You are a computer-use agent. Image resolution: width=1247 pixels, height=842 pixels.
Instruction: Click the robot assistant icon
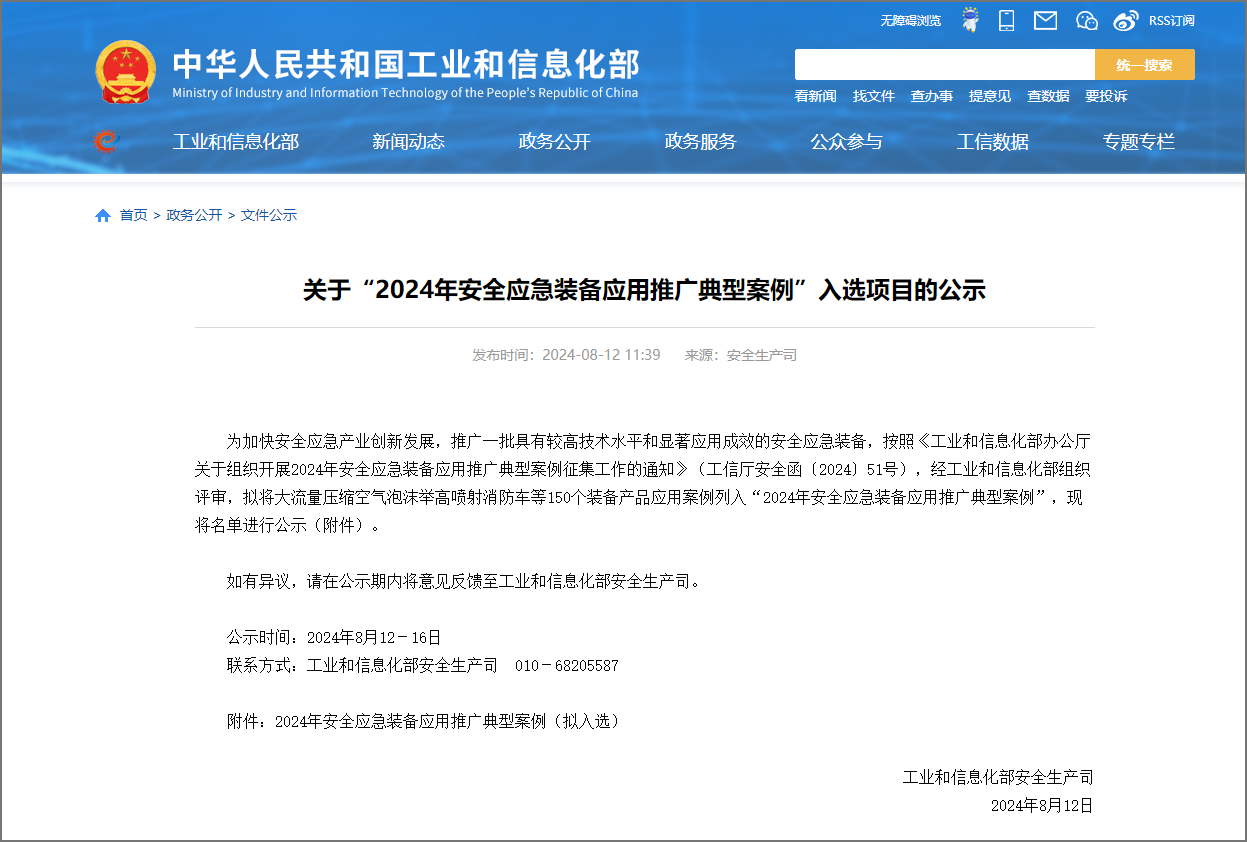tap(970, 20)
